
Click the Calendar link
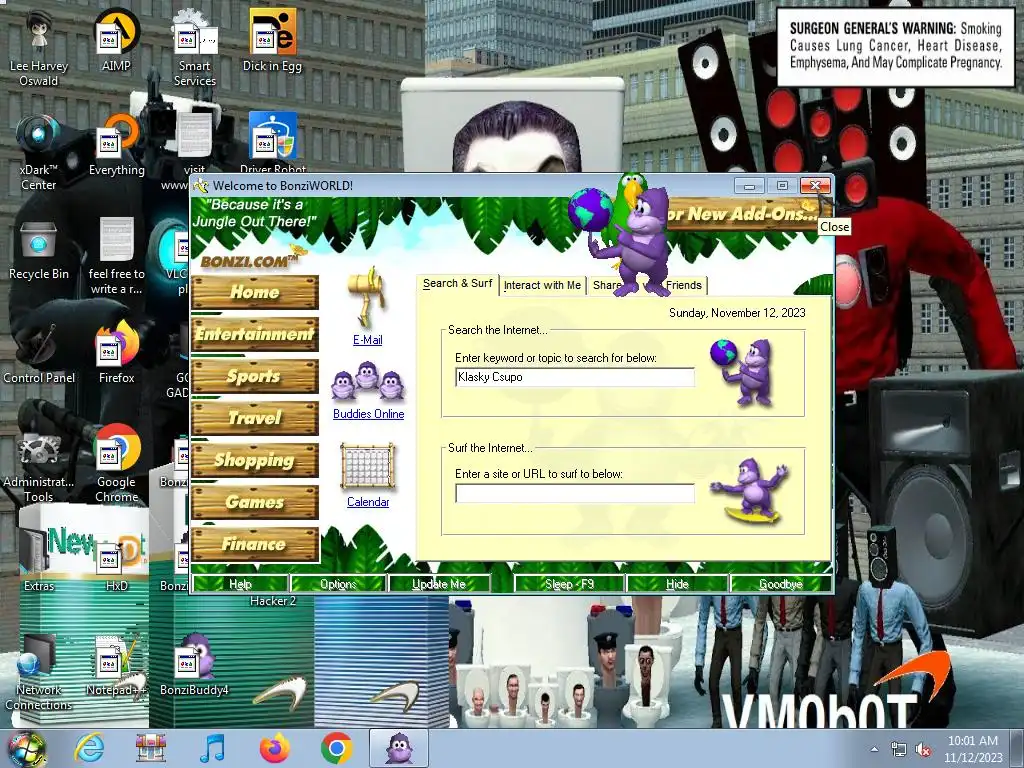[x=368, y=502]
